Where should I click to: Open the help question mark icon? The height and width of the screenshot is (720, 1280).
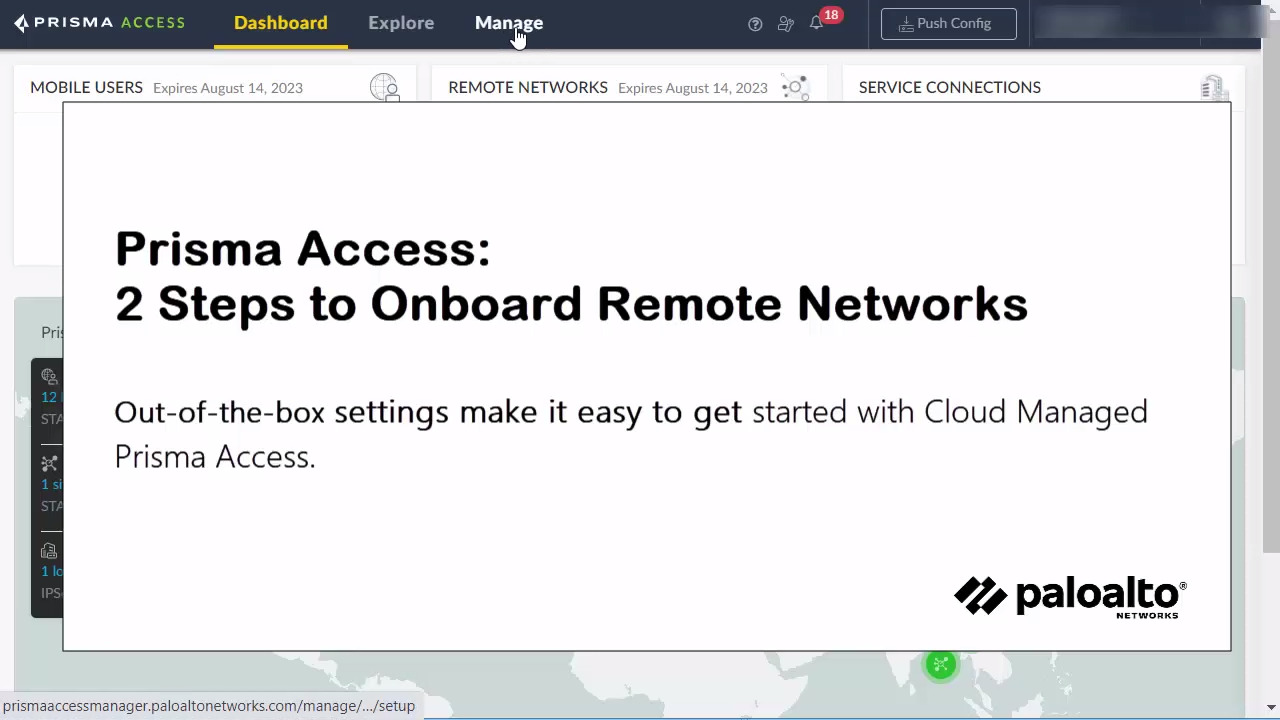755,24
